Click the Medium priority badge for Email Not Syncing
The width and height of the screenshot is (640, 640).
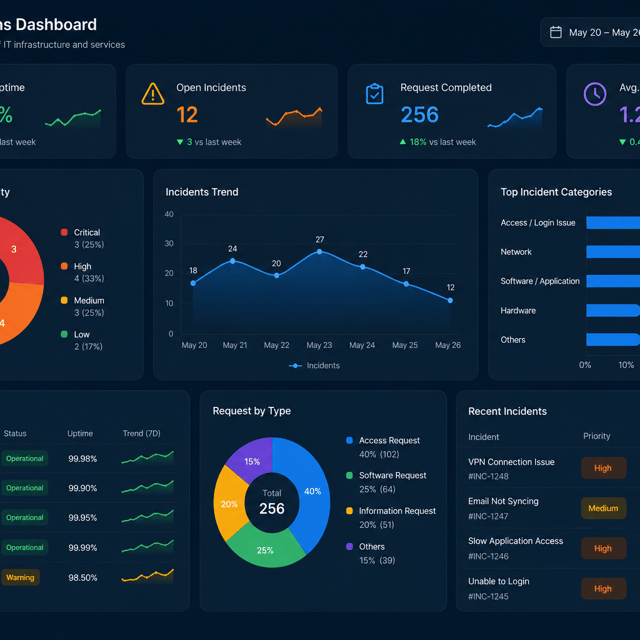[x=603, y=508]
